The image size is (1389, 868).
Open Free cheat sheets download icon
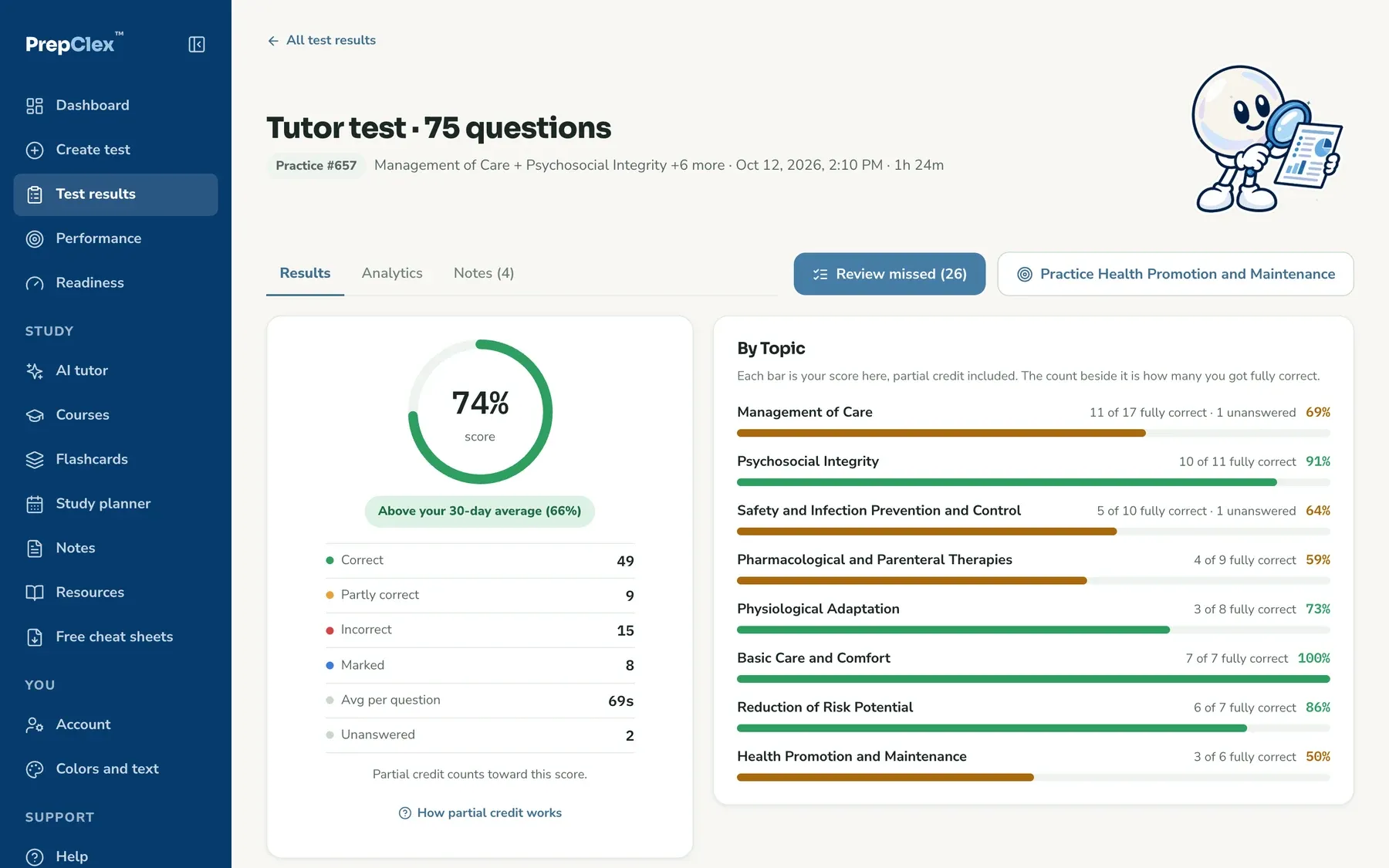(x=35, y=637)
